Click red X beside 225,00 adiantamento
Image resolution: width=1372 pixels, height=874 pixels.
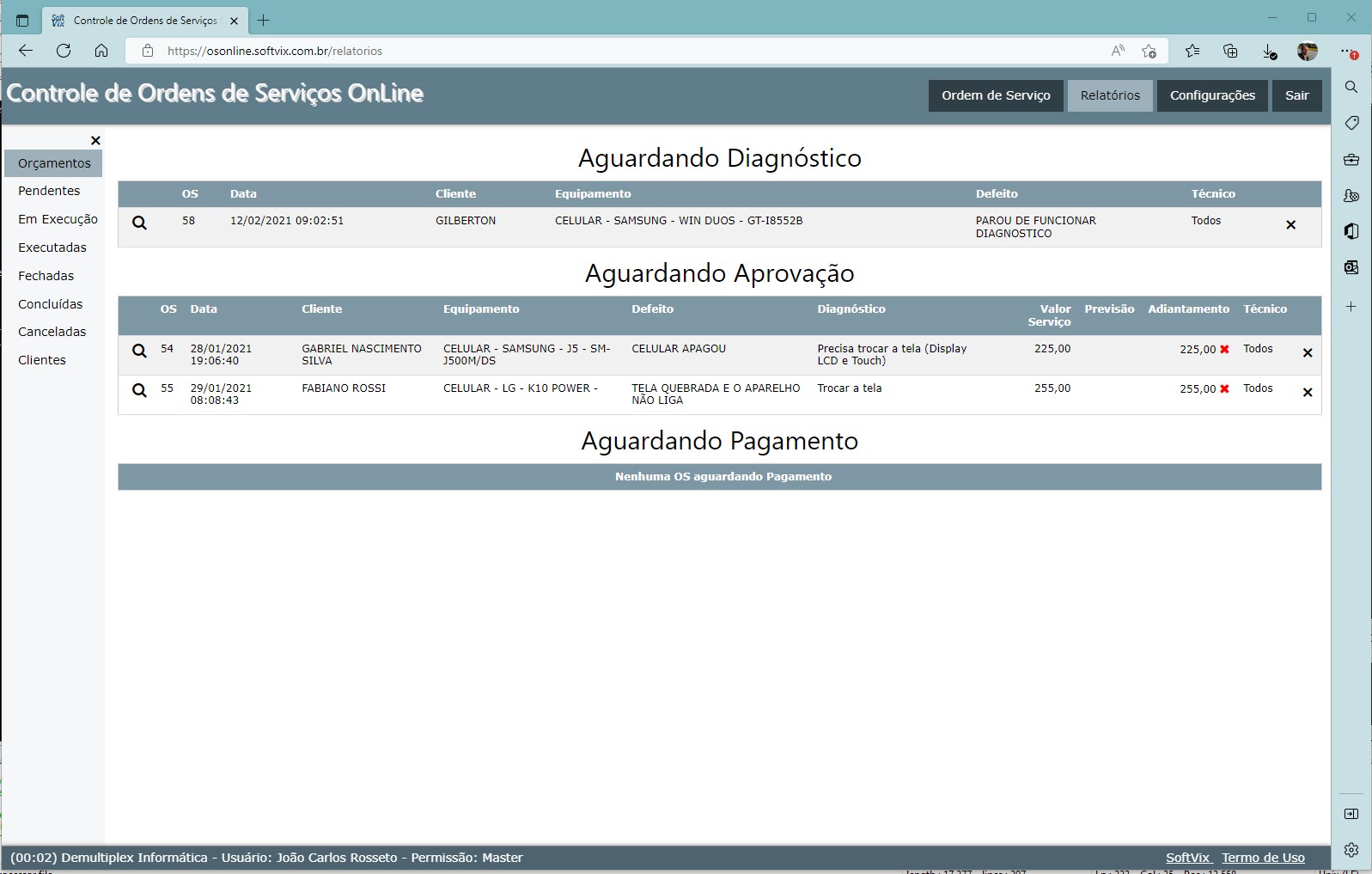[1224, 349]
